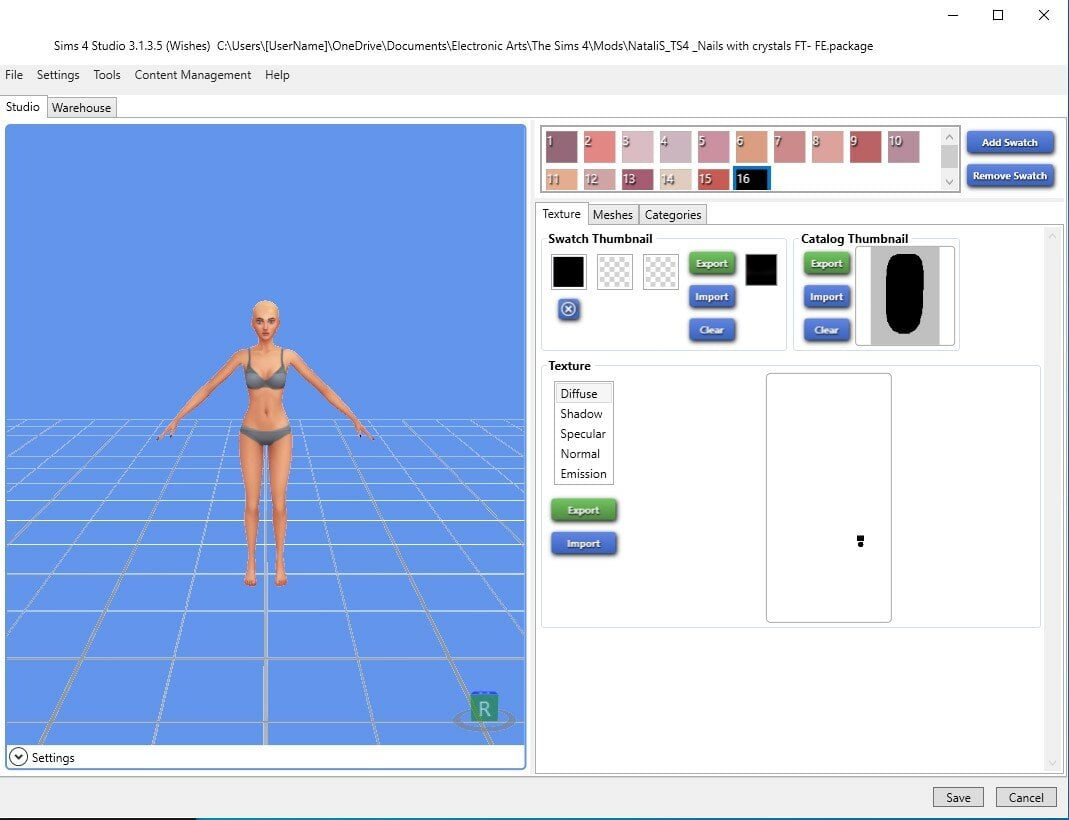This screenshot has width=1069, height=820.
Task: Select swatch 3
Action: (x=637, y=147)
